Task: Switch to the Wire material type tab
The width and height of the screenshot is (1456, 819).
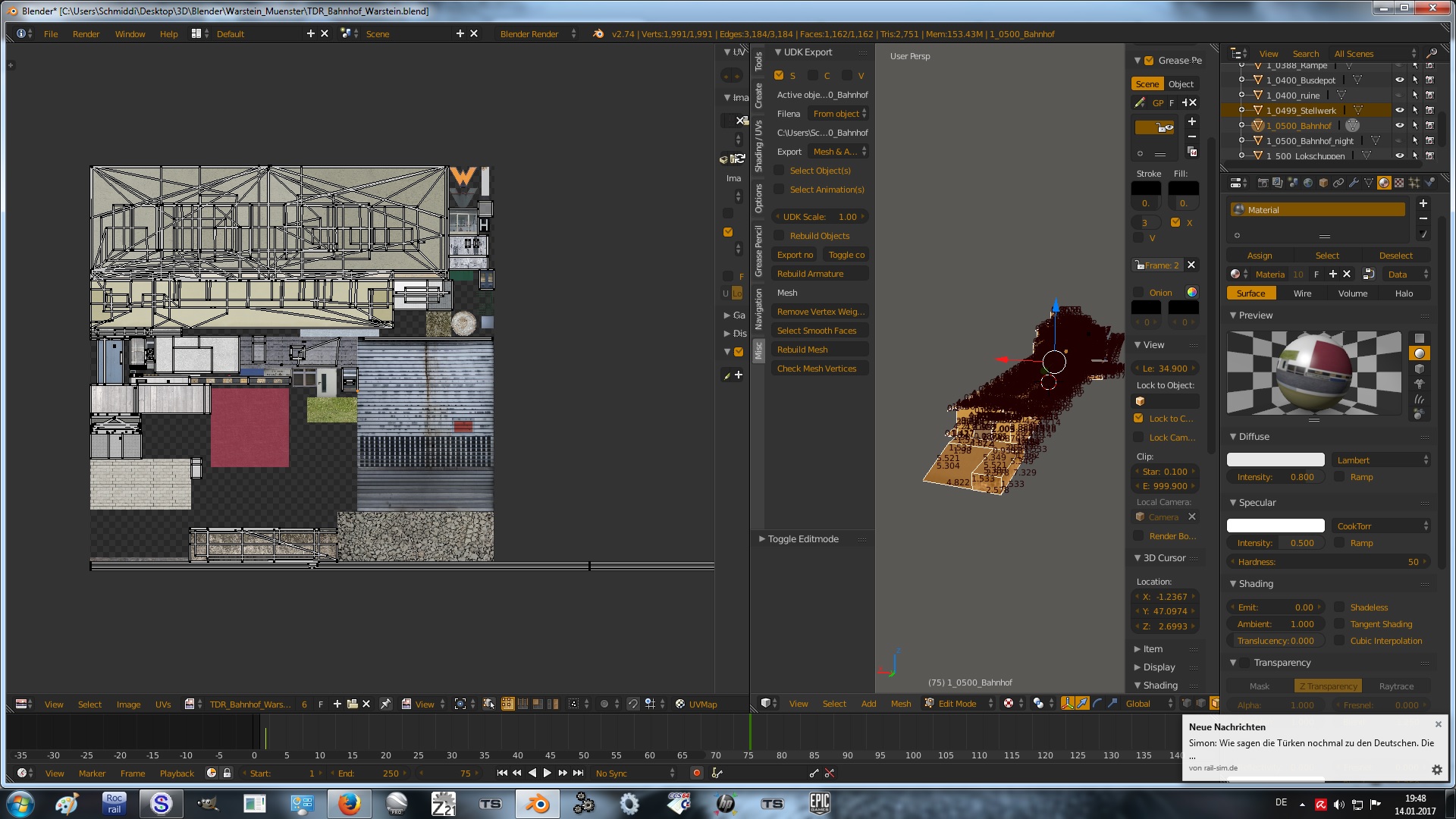Action: click(1302, 293)
